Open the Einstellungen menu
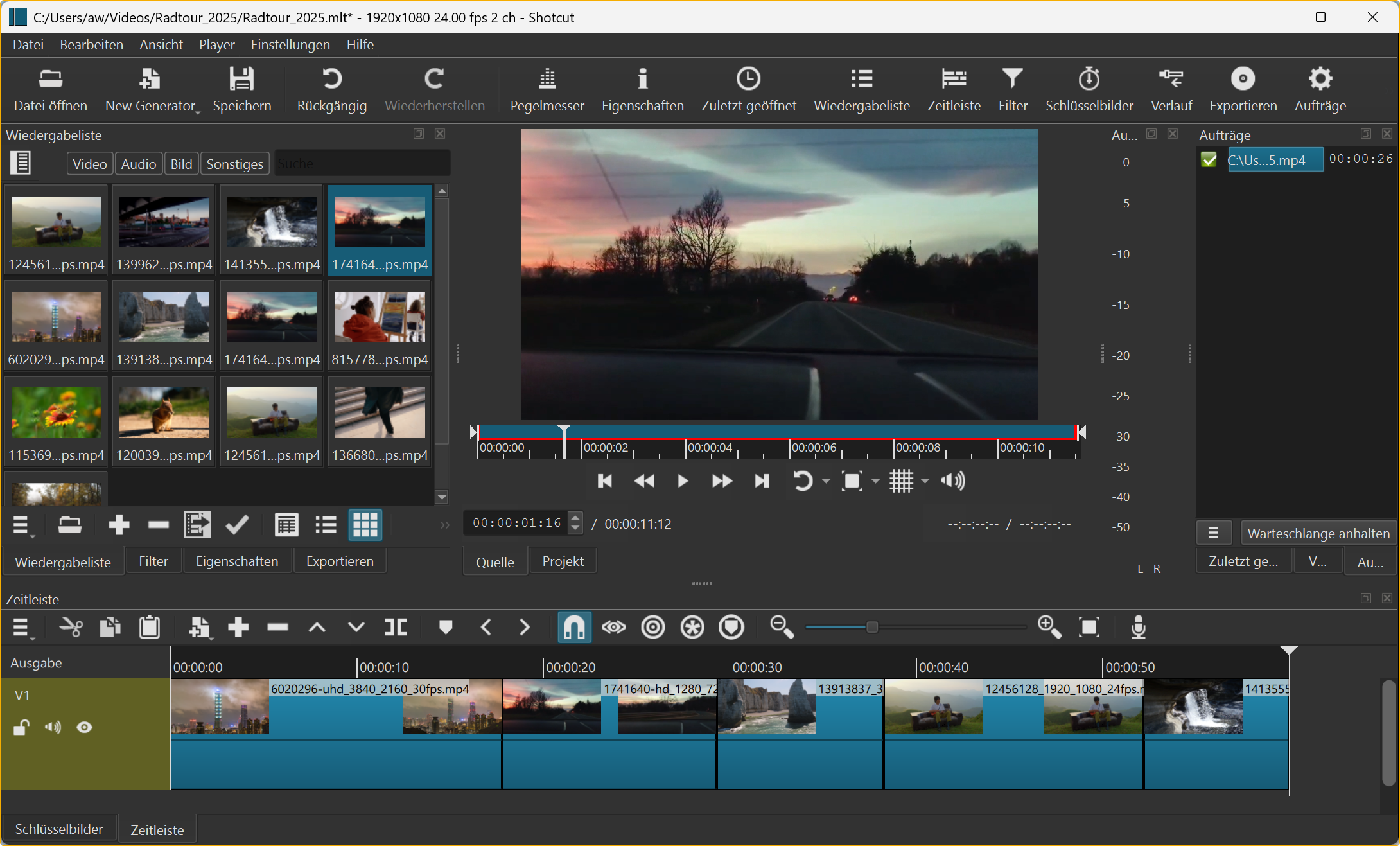1400x846 pixels. pos(290,45)
